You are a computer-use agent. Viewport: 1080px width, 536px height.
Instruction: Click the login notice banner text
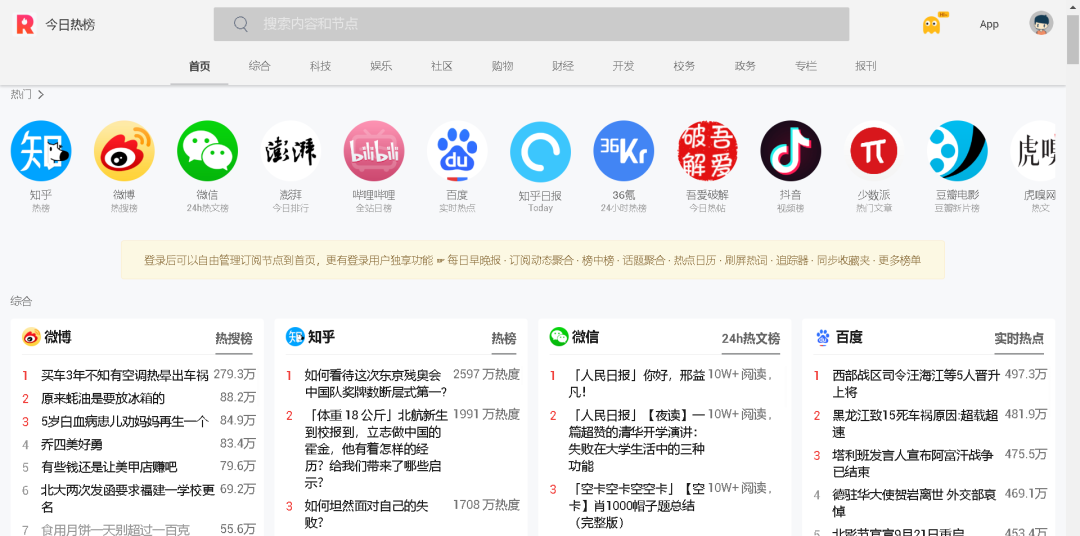(532, 260)
